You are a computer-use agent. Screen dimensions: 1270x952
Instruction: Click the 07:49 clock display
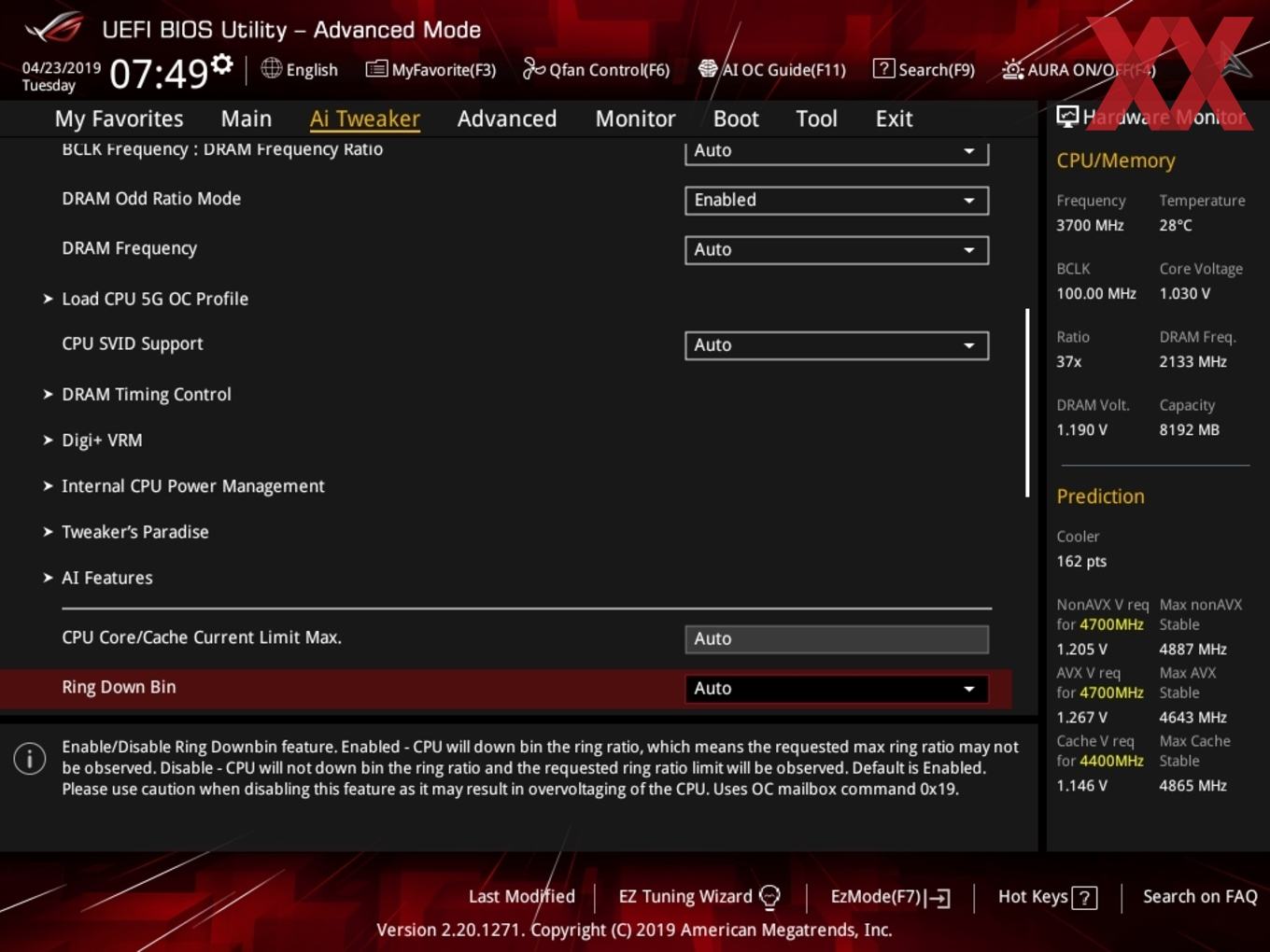[x=159, y=73]
